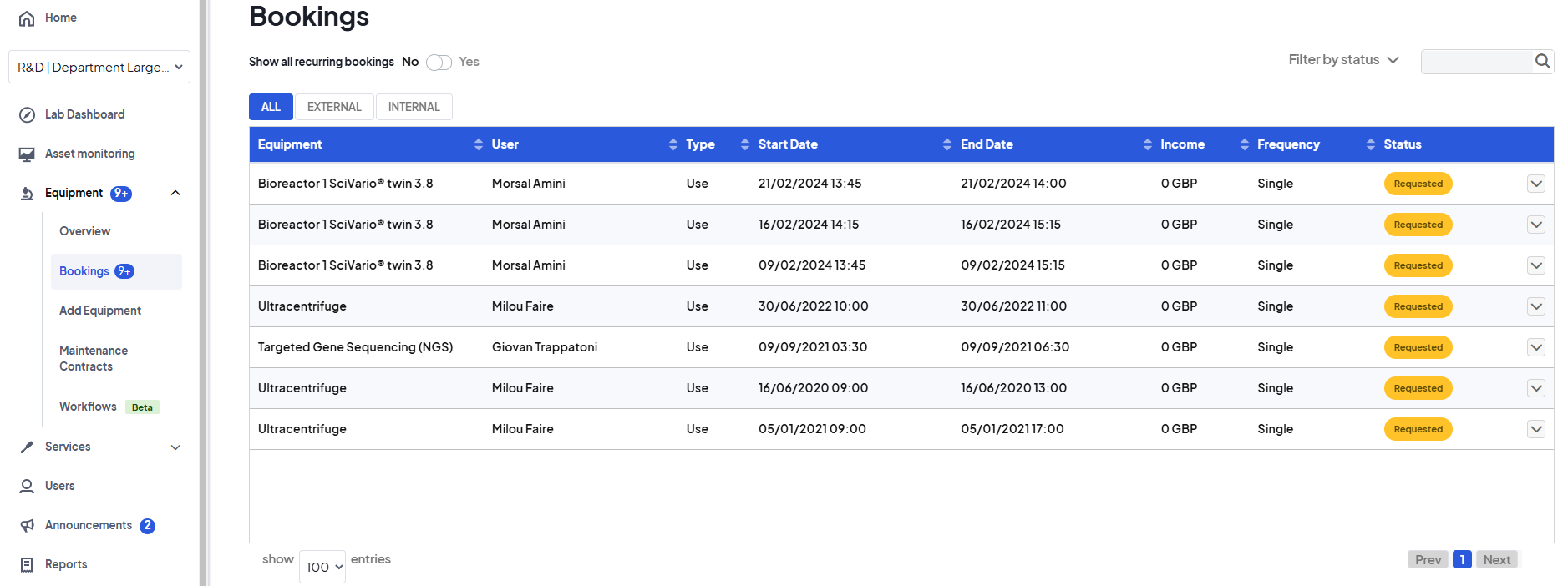Click the Announcements megaphone icon
1568x586 pixels.
[x=27, y=525]
